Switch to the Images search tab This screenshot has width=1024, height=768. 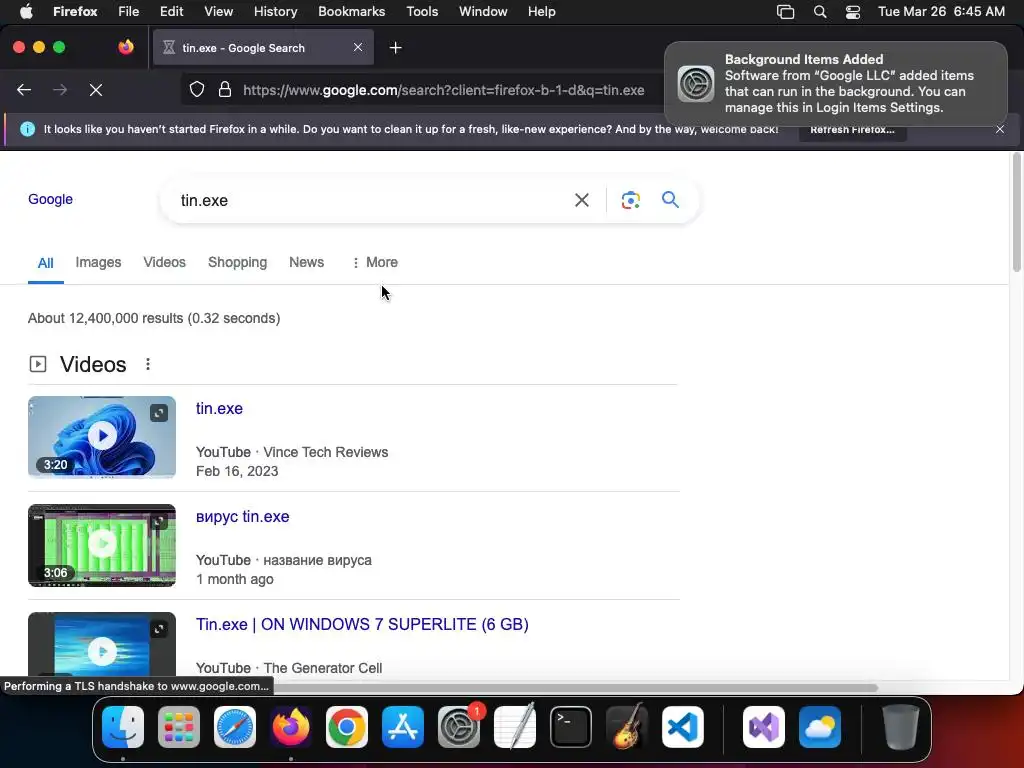coord(98,263)
